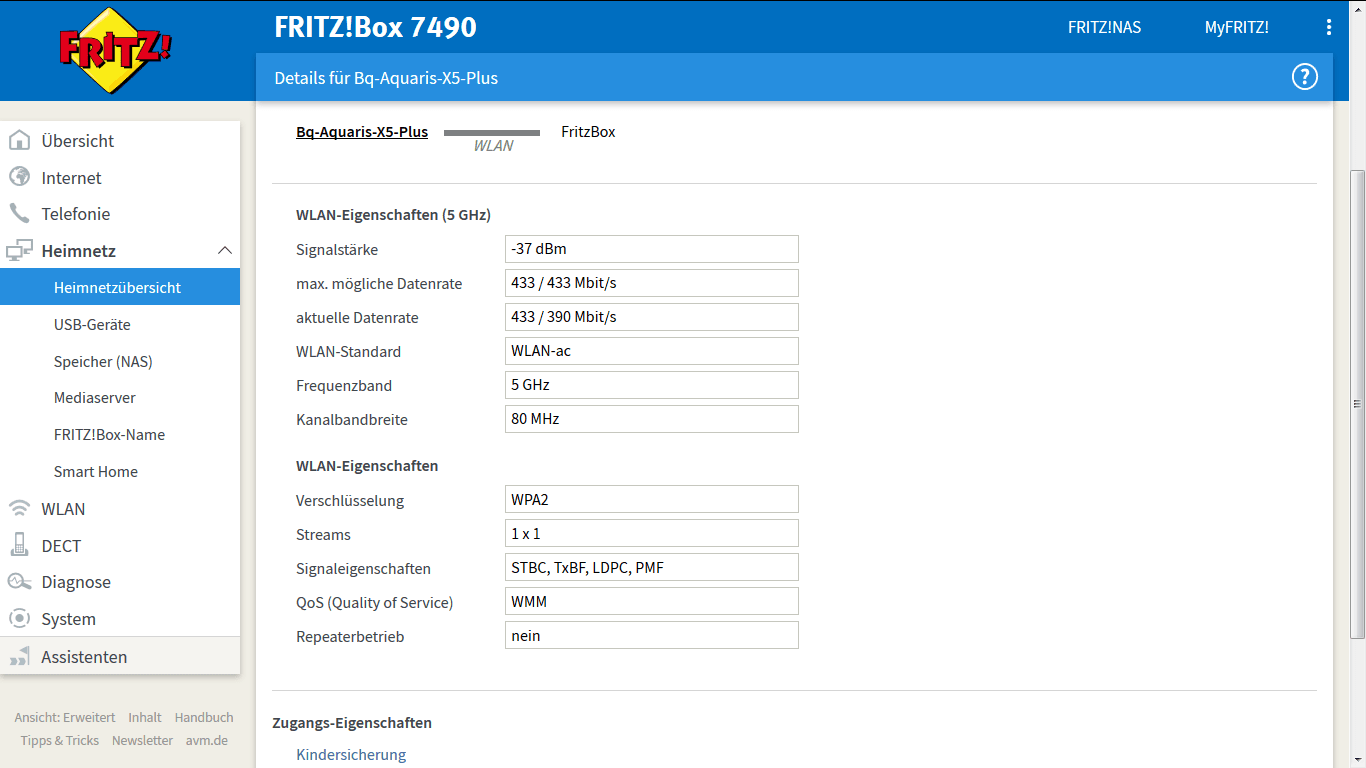Click the Kindersicherung link
The height and width of the screenshot is (768, 1366).
[x=351, y=754]
